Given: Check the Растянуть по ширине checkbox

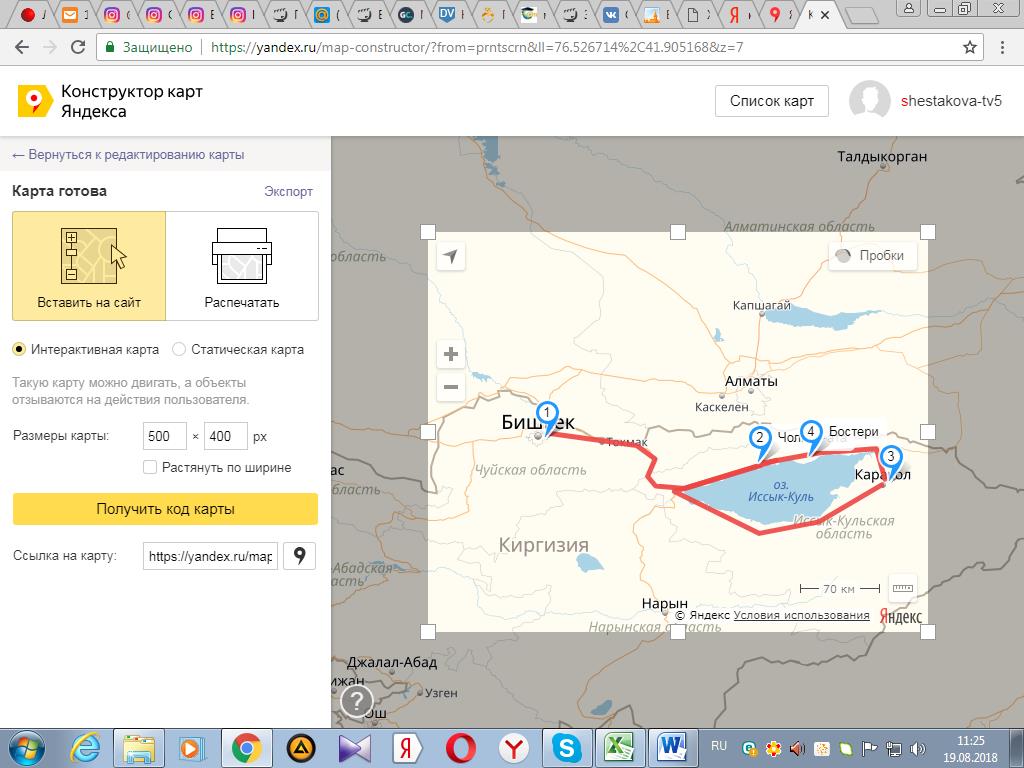Looking at the screenshot, I should [150, 468].
